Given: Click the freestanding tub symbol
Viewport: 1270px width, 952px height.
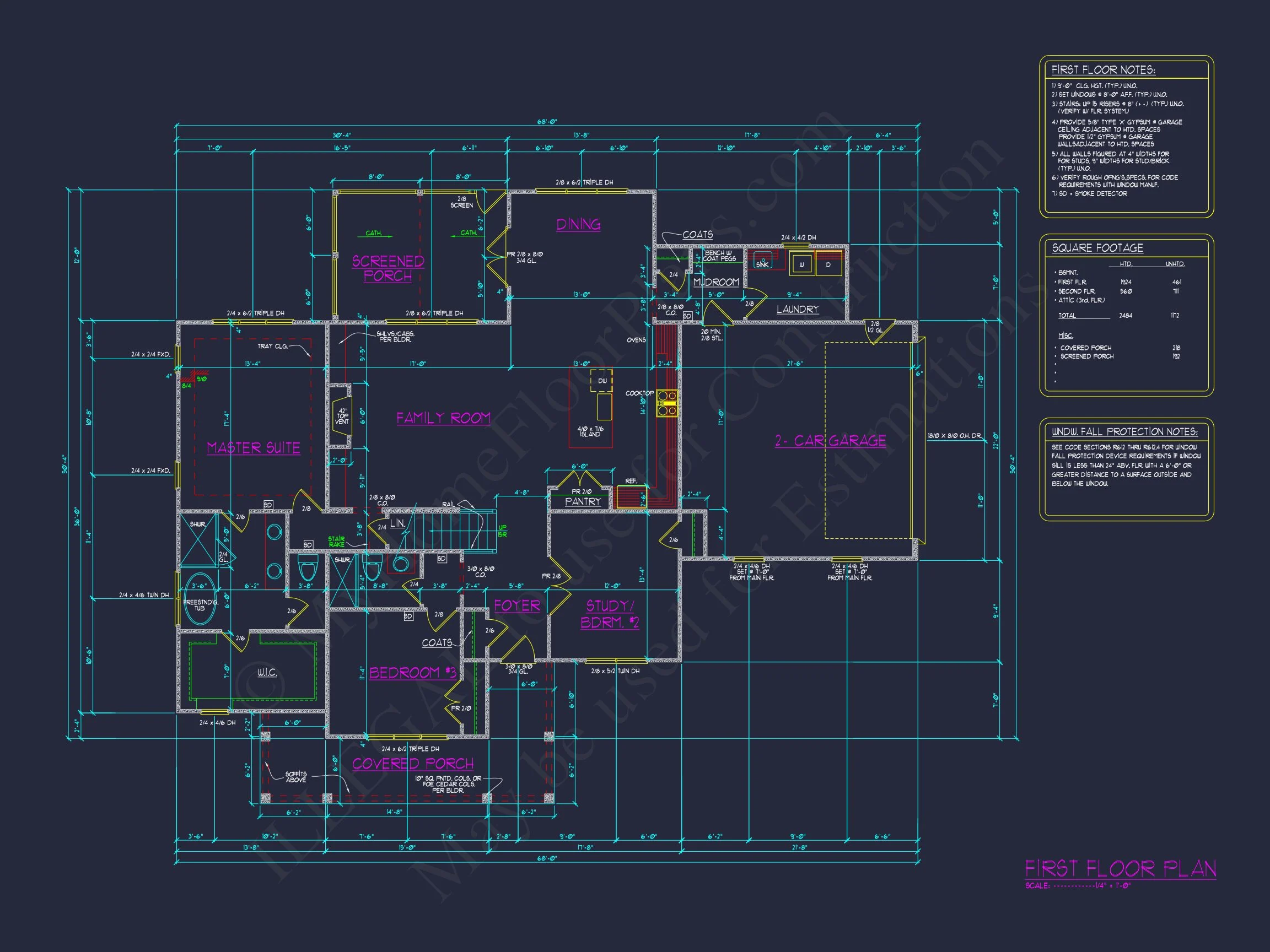Looking at the screenshot, I should click(198, 597).
